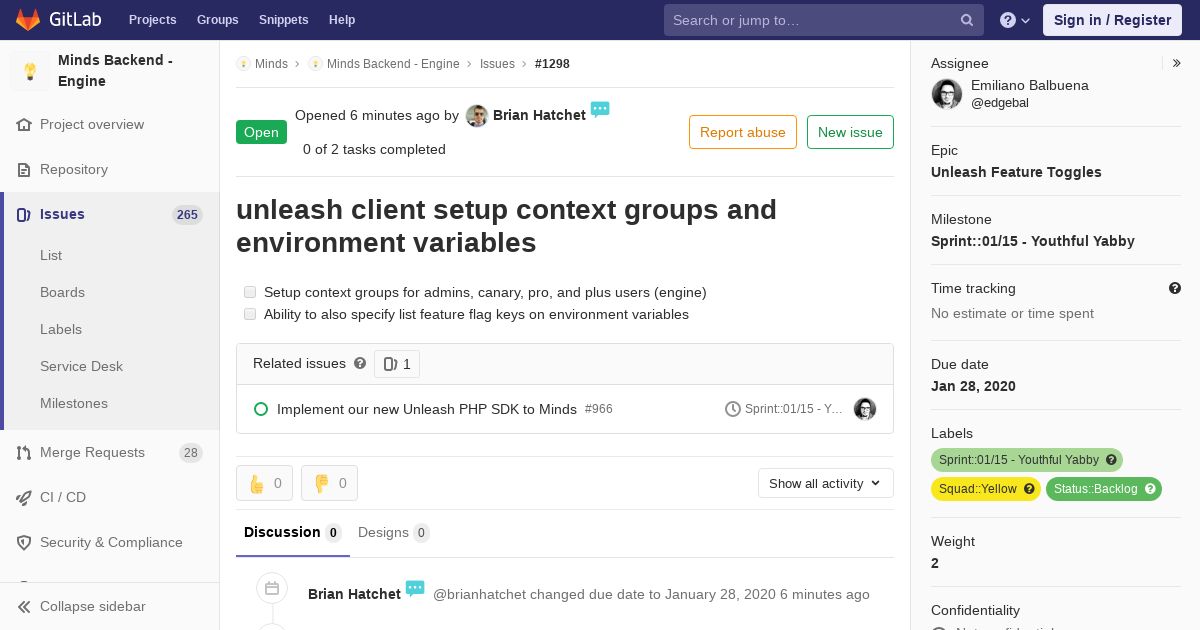Click the Sign in / Register button
Image resolution: width=1200 pixels, height=630 pixels.
click(x=1112, y=20)
